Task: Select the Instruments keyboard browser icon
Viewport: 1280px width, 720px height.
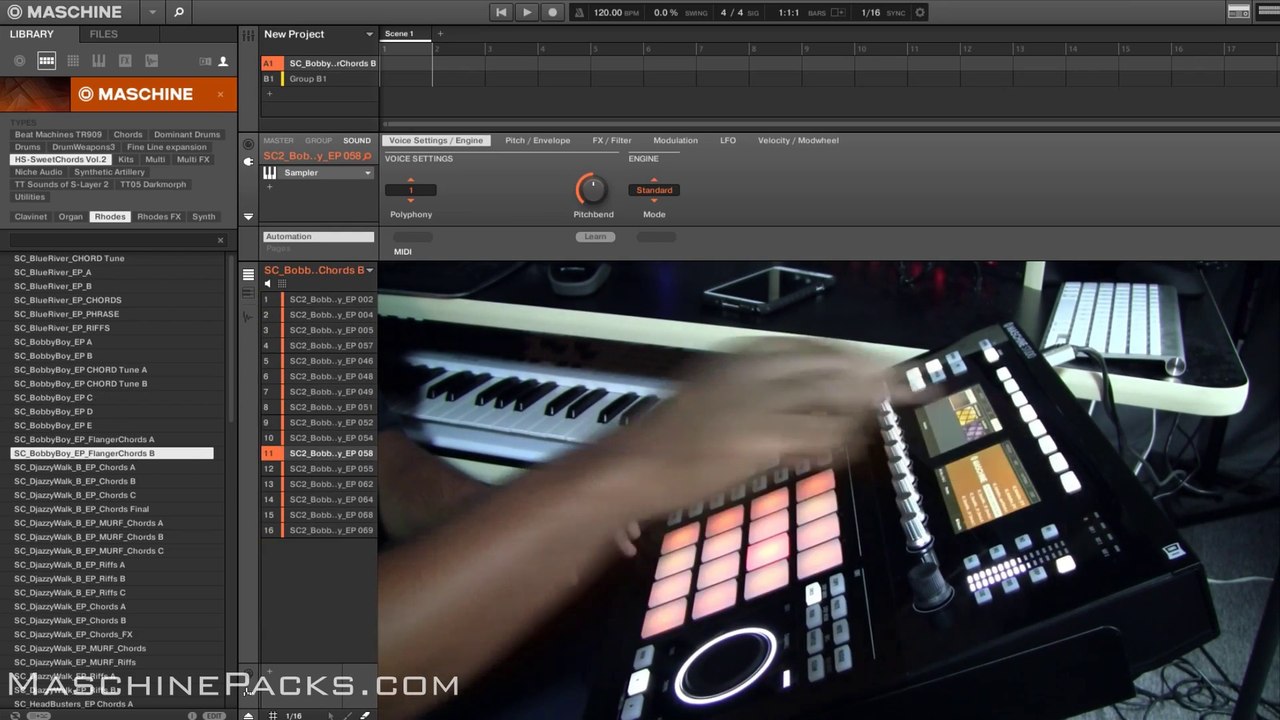Action: (99, 61)
